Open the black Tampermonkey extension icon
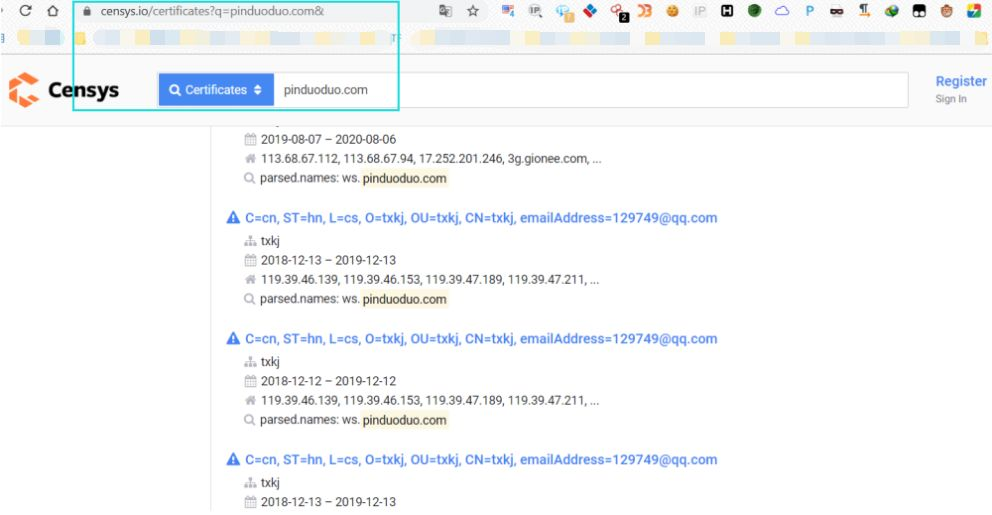This screenshot has width=992, height=515. pyautogui.click(x=919, y=11)
